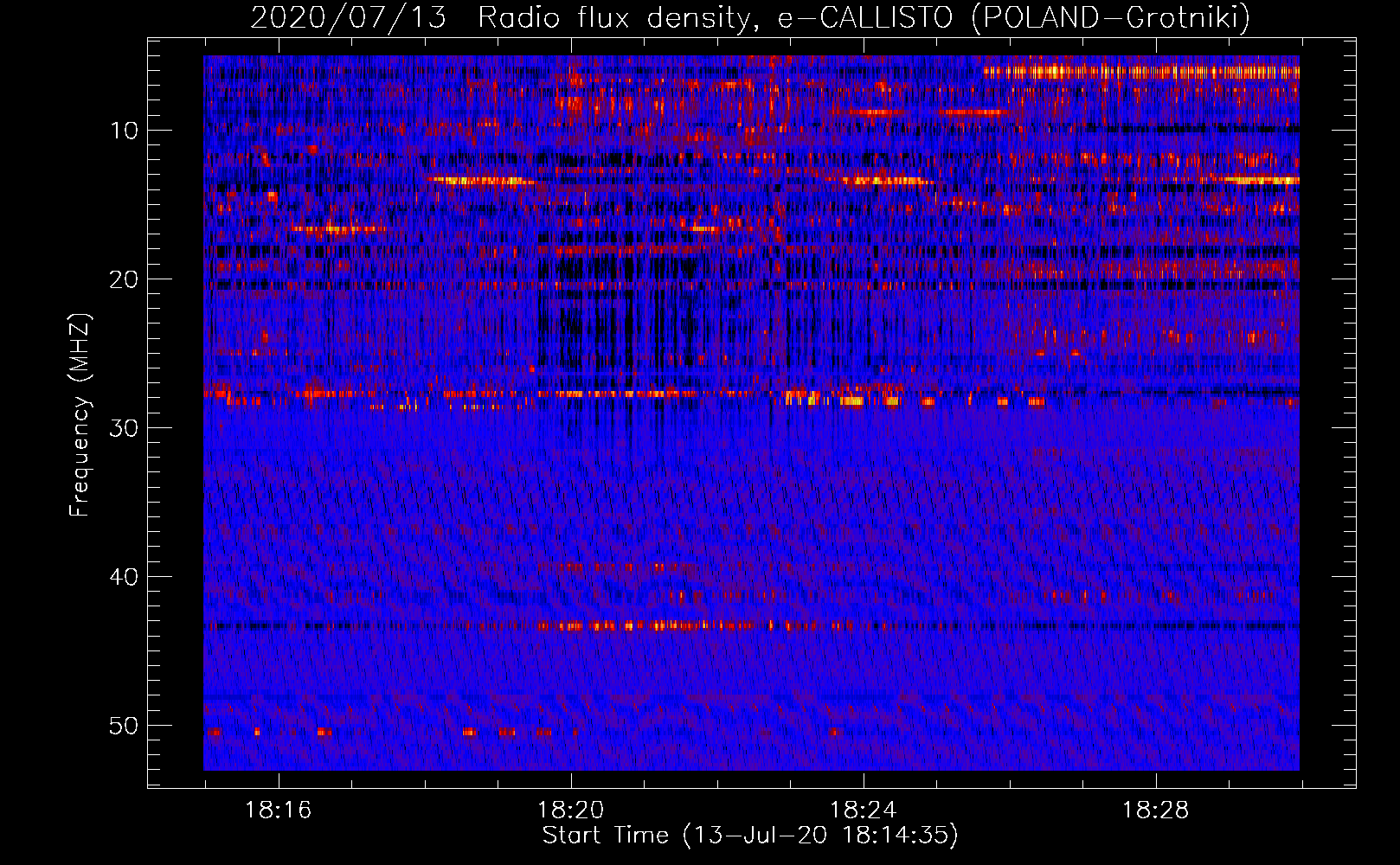Select the 18:28 time tick label
Screen dimensions: 1400x865
[1155, 811]
